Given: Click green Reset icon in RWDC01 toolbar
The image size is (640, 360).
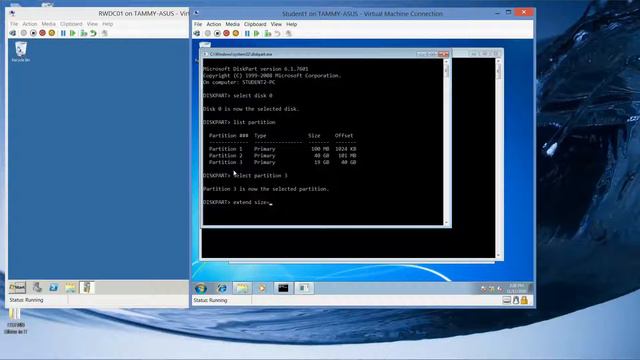Looking at the screenshot, I should point(73,33).
